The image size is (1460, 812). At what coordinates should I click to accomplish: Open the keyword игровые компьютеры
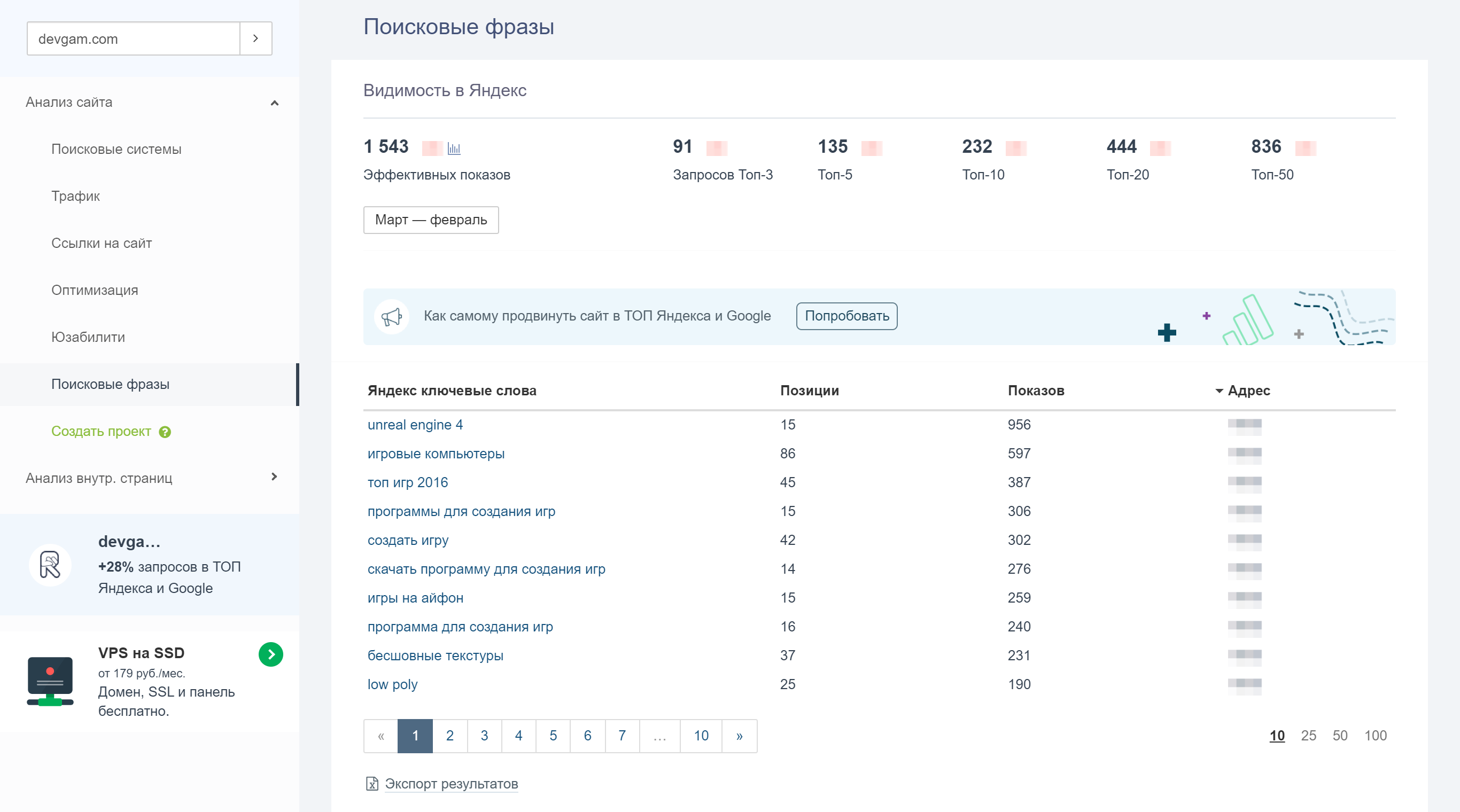[436, 454]
